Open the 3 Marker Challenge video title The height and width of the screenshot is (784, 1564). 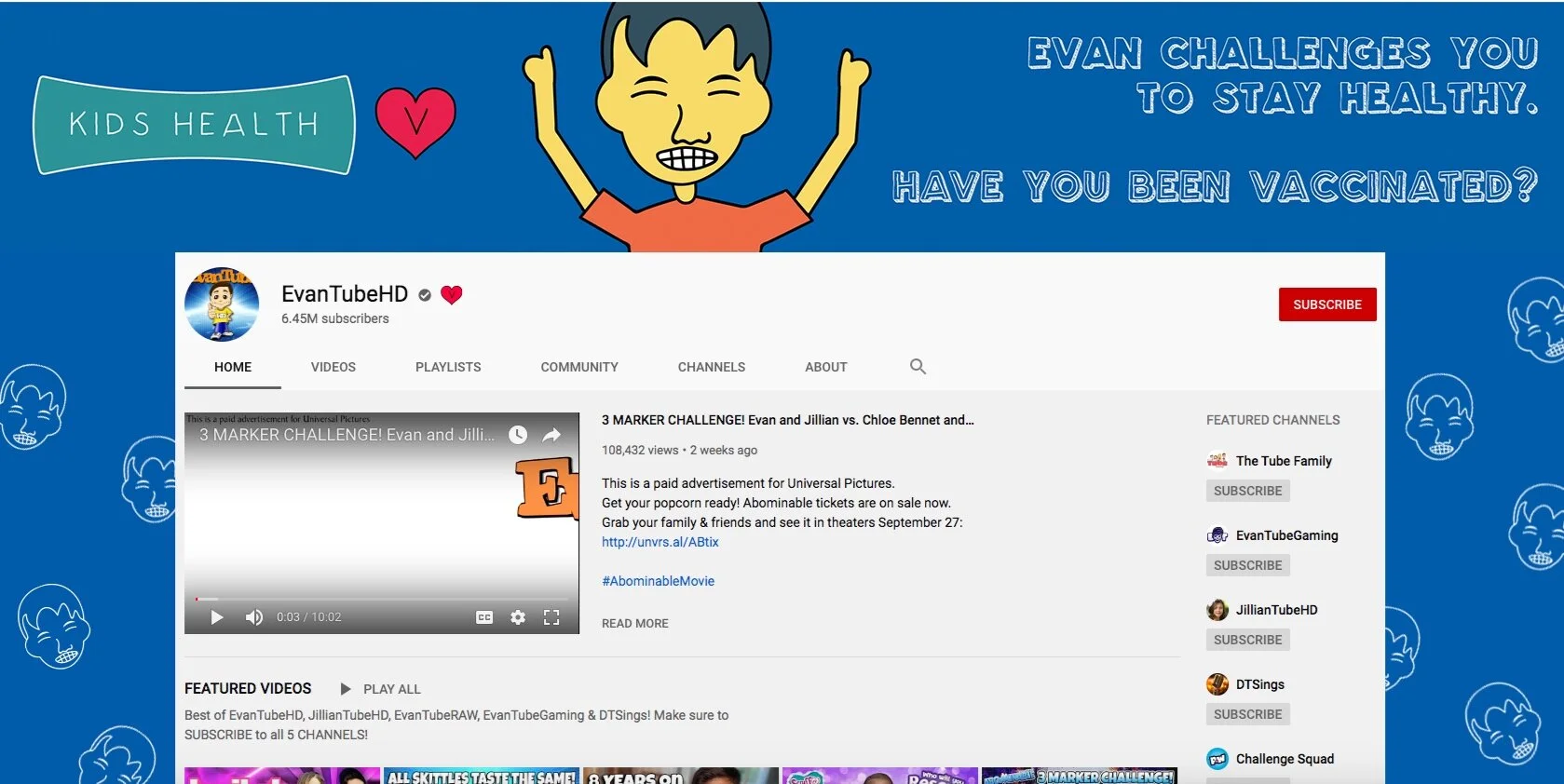(x=788, y=420)
